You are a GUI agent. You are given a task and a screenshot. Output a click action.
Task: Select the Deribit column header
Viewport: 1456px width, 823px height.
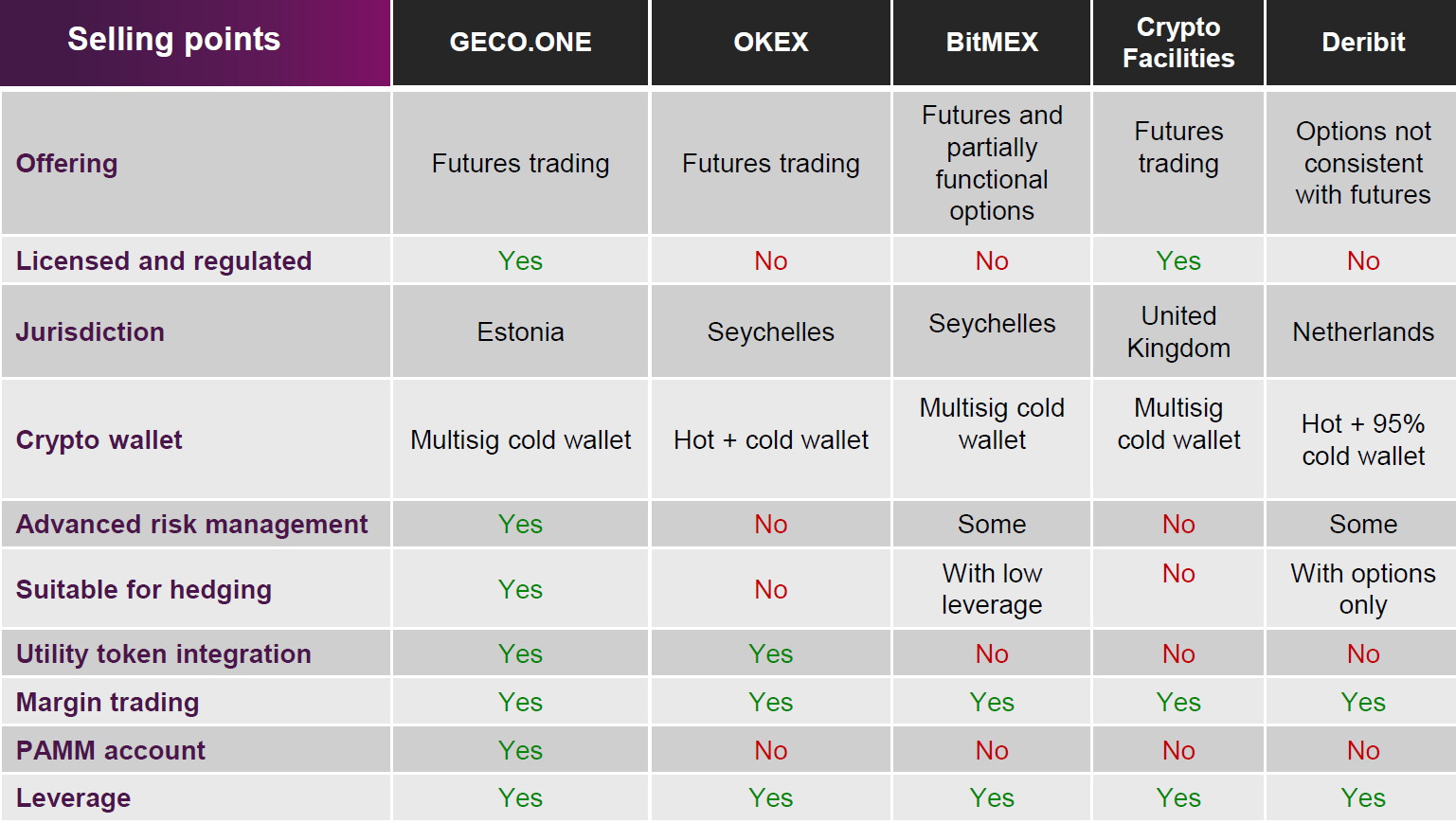point(1362,42)
